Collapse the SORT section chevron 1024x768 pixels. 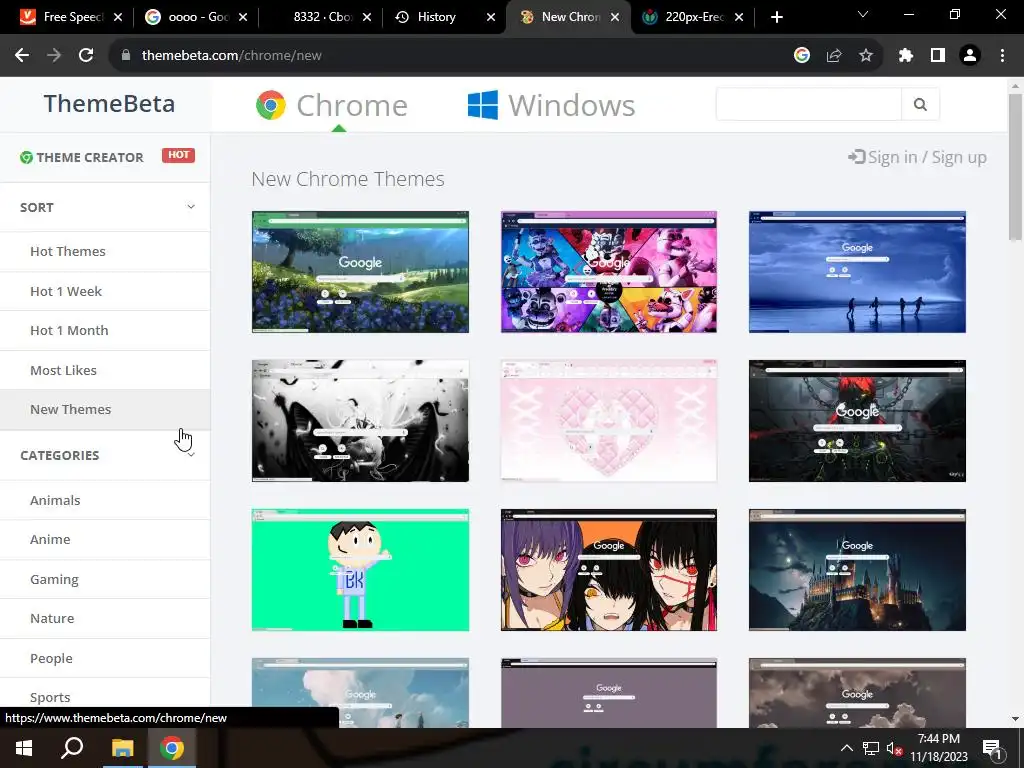(x=191, y=207)
